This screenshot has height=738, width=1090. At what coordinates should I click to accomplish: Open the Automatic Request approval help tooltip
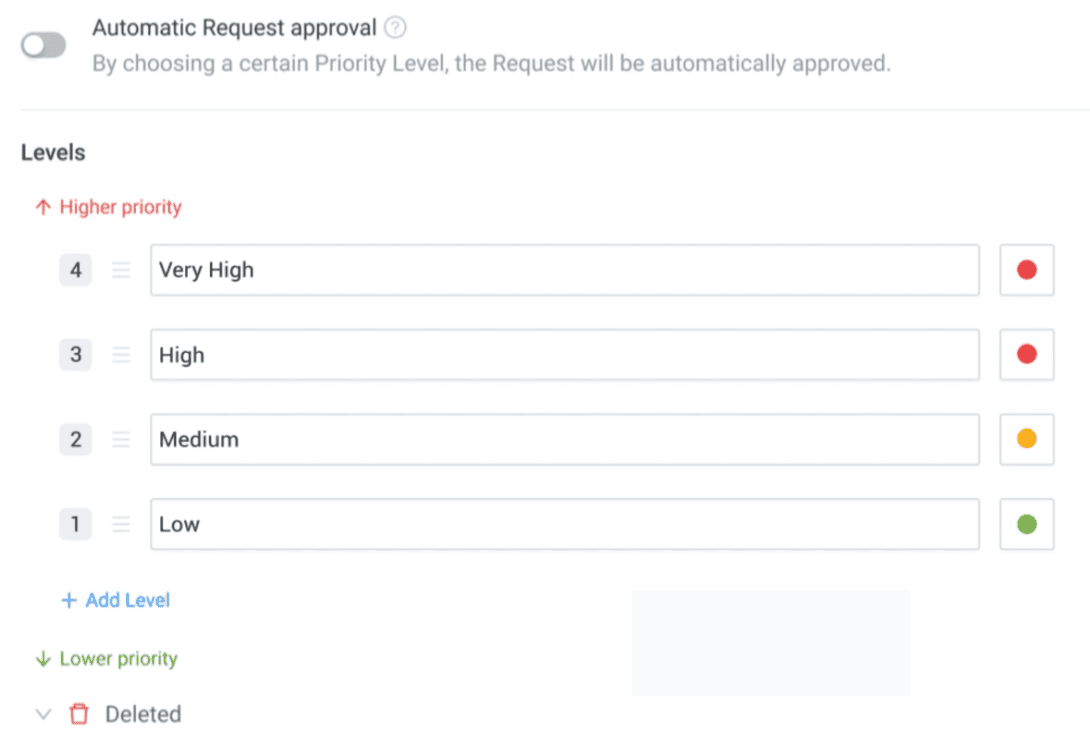394,27
